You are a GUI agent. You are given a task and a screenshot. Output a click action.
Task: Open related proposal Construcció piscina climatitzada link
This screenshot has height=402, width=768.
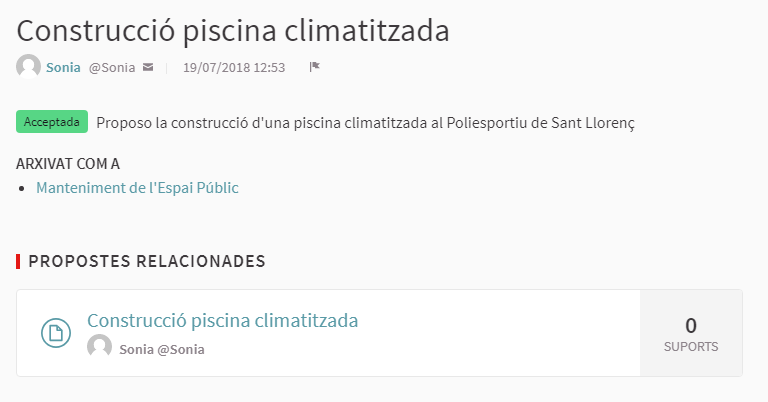click(222, 321)
